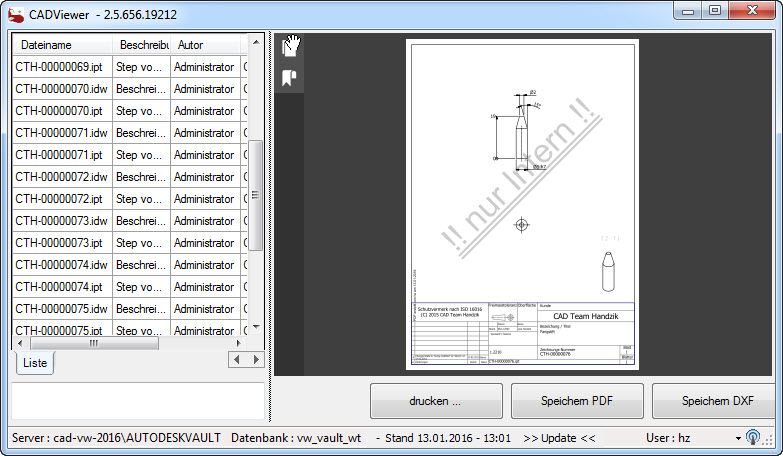The image size is (783, 456).
Task: Click the text field below the Liste tab
Action: click(x=137, y=400)
